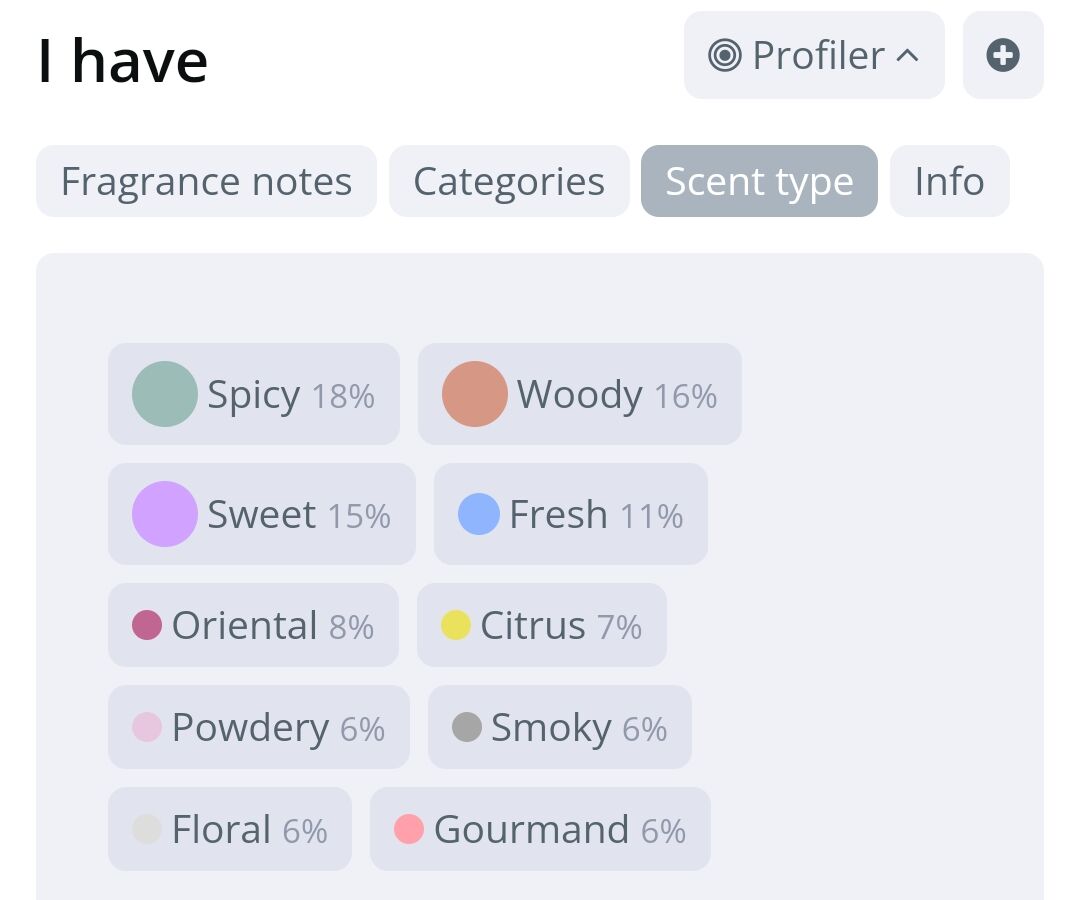The image size is (1080, 900).
Task: Click the yellow Citrus color dot
Action: click(456, 625)
